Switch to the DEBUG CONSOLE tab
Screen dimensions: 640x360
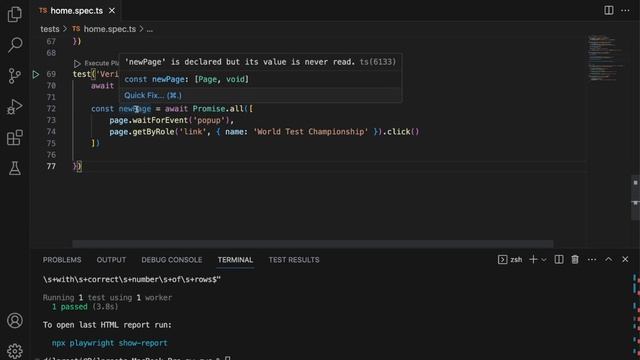(172, 260)
